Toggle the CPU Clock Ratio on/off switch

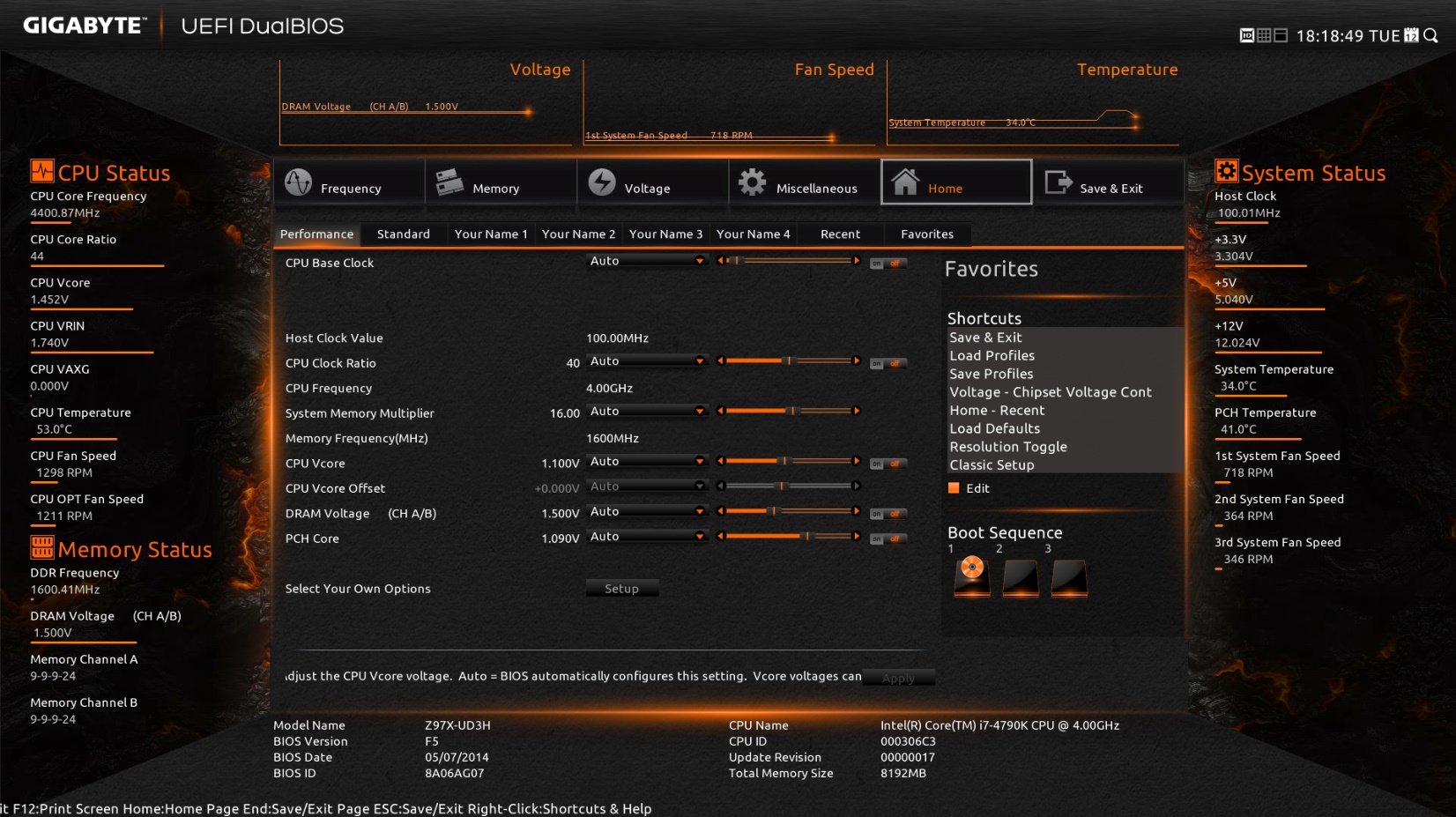click(x=887, y=363)
